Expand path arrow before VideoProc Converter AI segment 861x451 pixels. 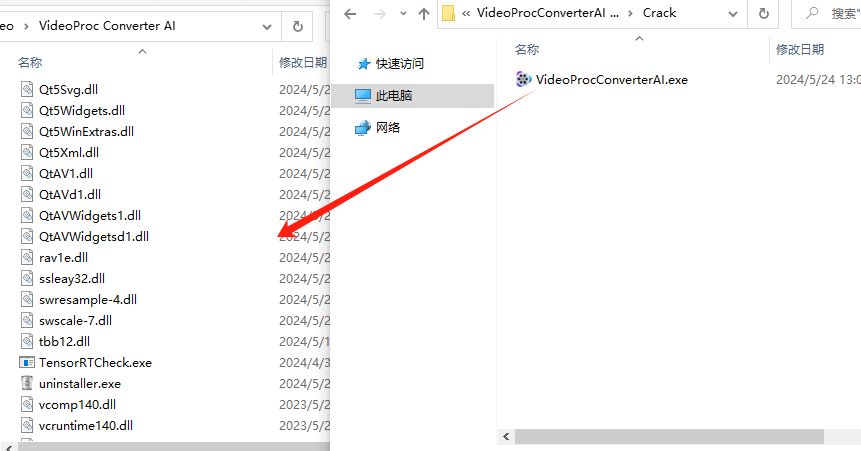click(25, 26)
